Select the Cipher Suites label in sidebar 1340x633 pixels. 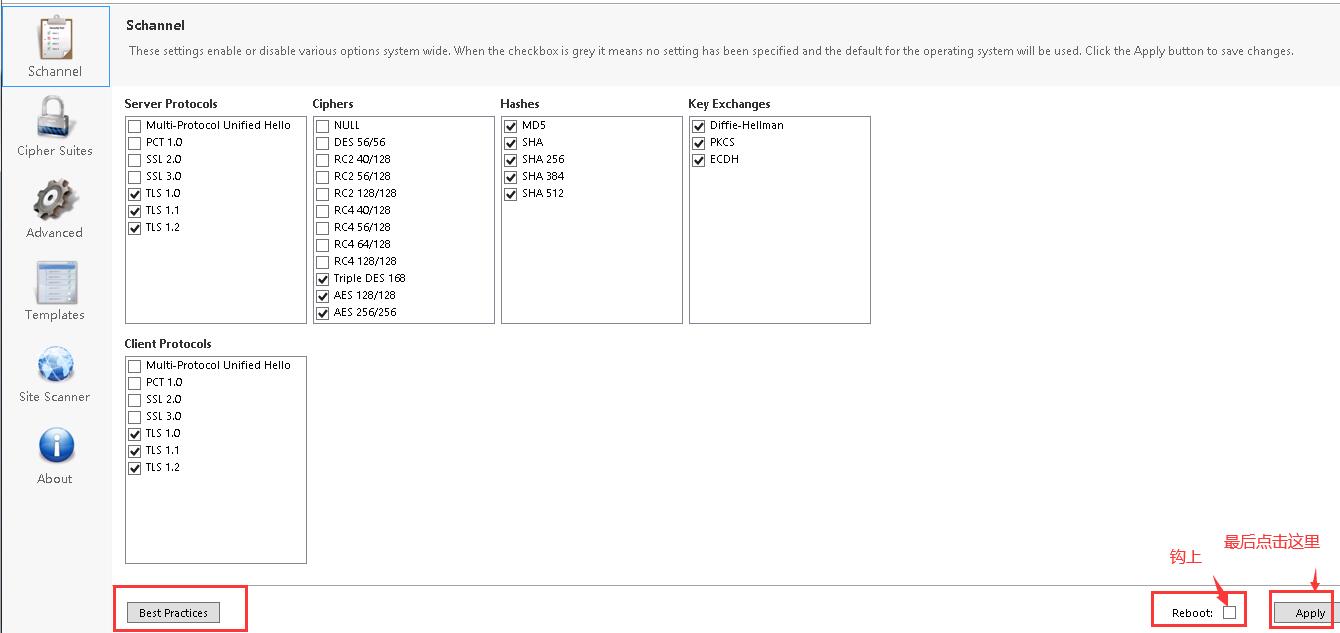[x=55, y=151]
